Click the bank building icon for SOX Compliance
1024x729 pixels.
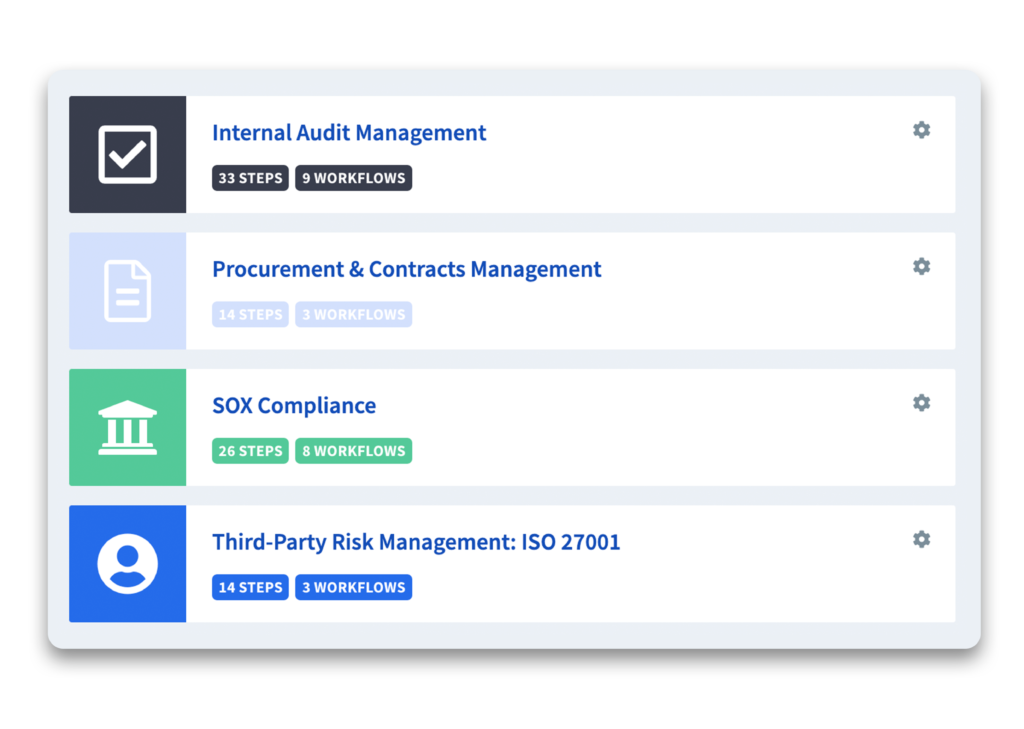pyautogui.click(x=127, y=427)
